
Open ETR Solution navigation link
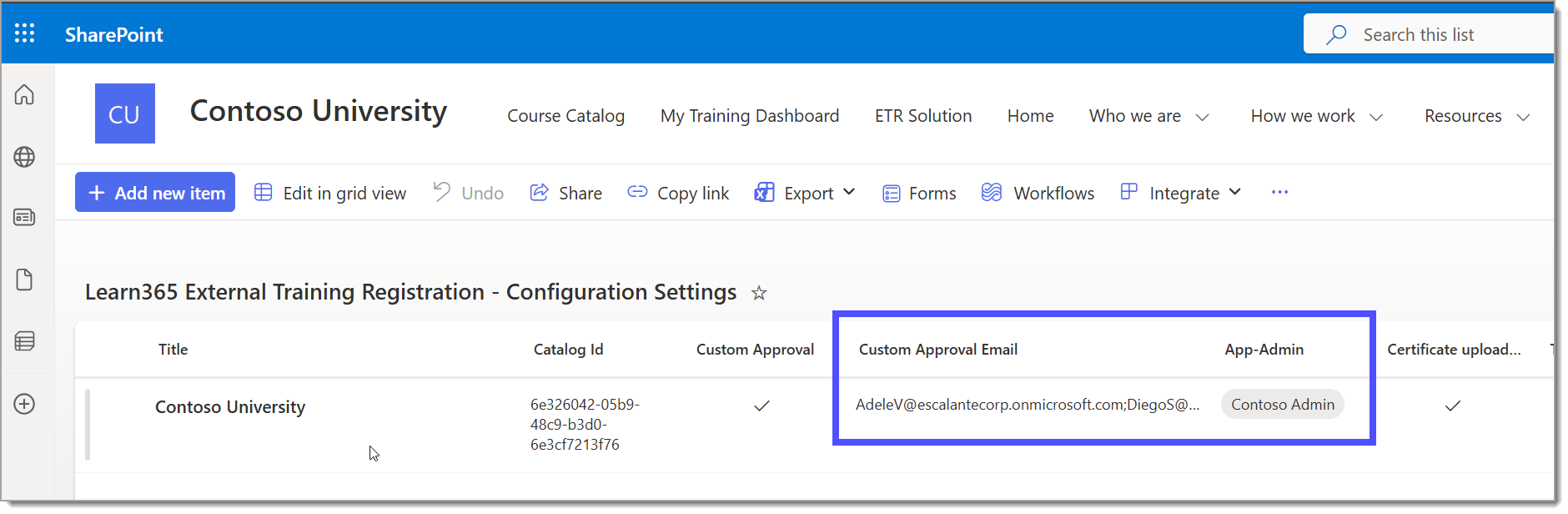923,116
